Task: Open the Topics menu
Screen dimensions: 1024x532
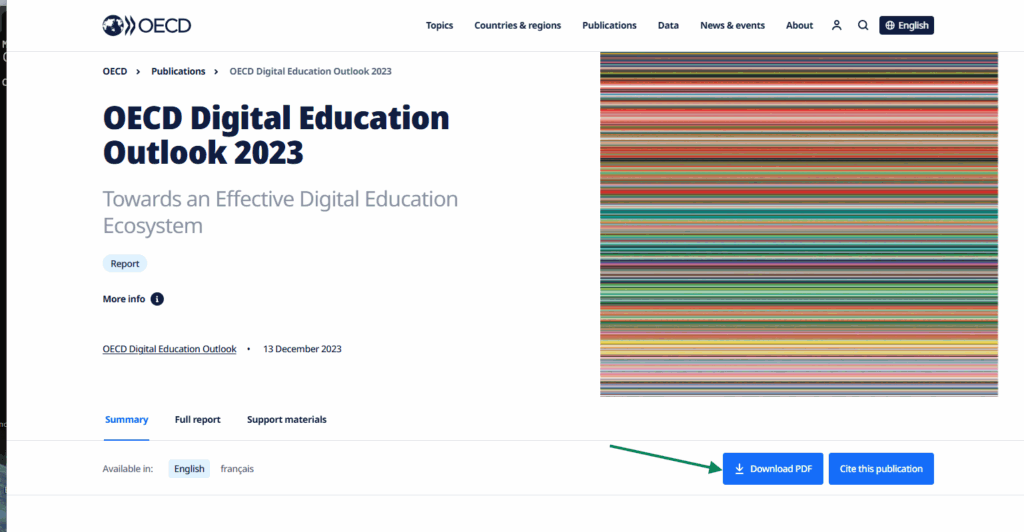Action: (440, 25)
